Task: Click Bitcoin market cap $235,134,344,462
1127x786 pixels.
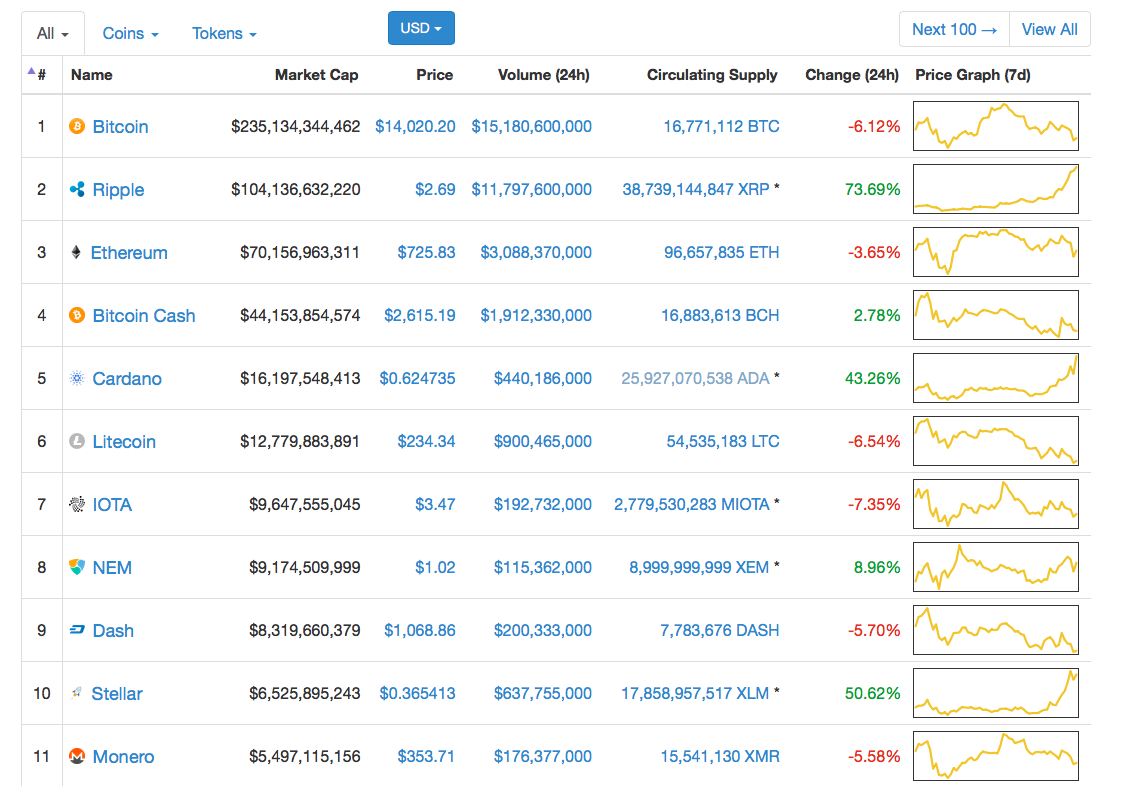Action: click(295, 126)
